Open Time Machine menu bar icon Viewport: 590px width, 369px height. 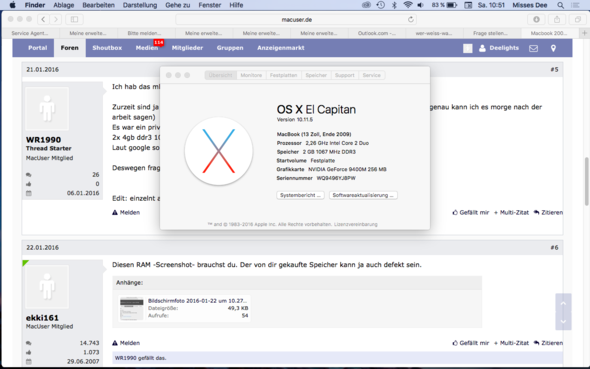(x=380, y=5)
